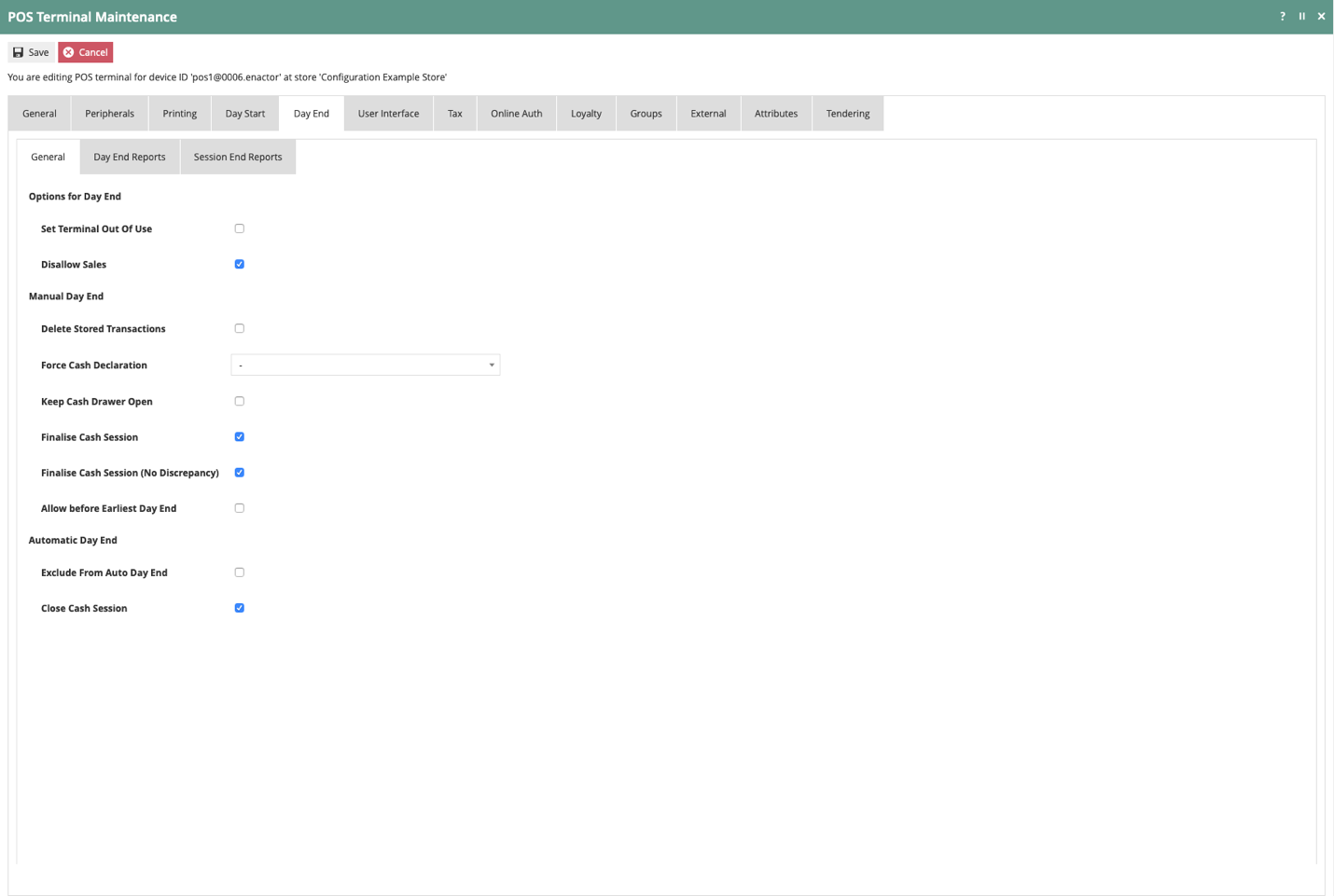
Task: Open the User Interface tab
Action: (x=389, y=114)
